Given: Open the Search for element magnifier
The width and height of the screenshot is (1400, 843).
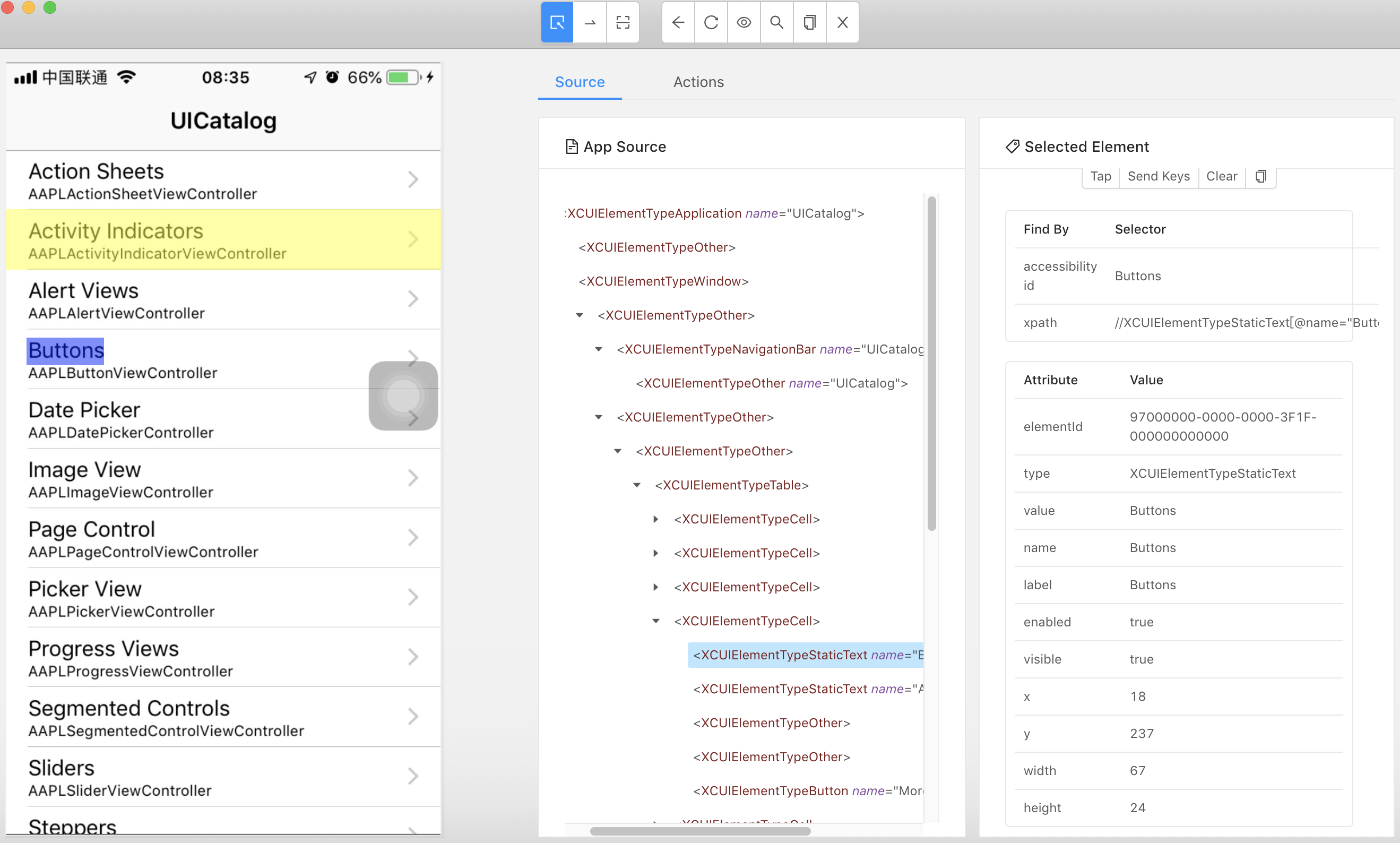Looking at the screenshot, I should [x=776, y=22].
